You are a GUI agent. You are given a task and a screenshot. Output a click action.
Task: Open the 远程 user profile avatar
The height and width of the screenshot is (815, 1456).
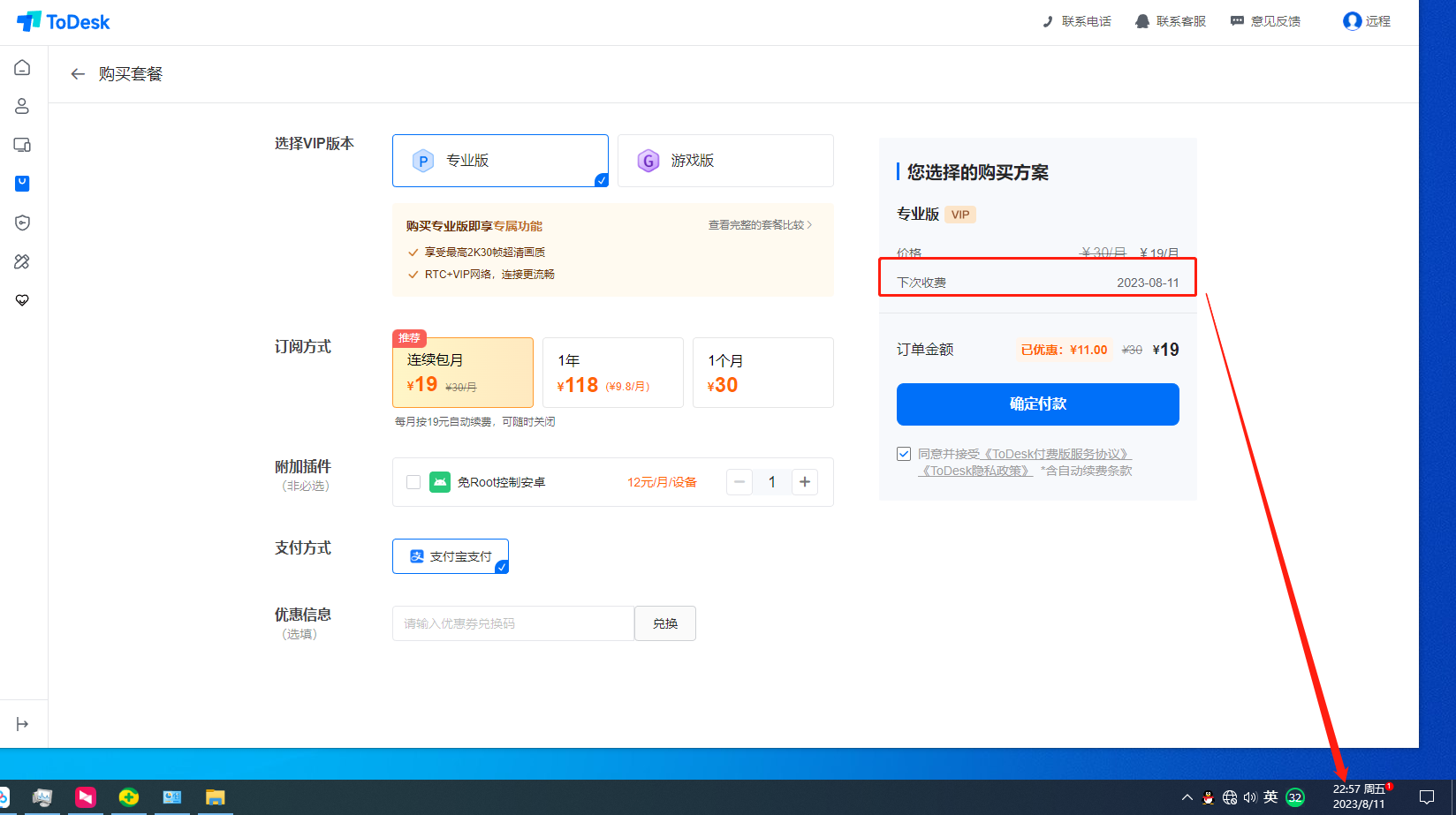point(1352,21)
